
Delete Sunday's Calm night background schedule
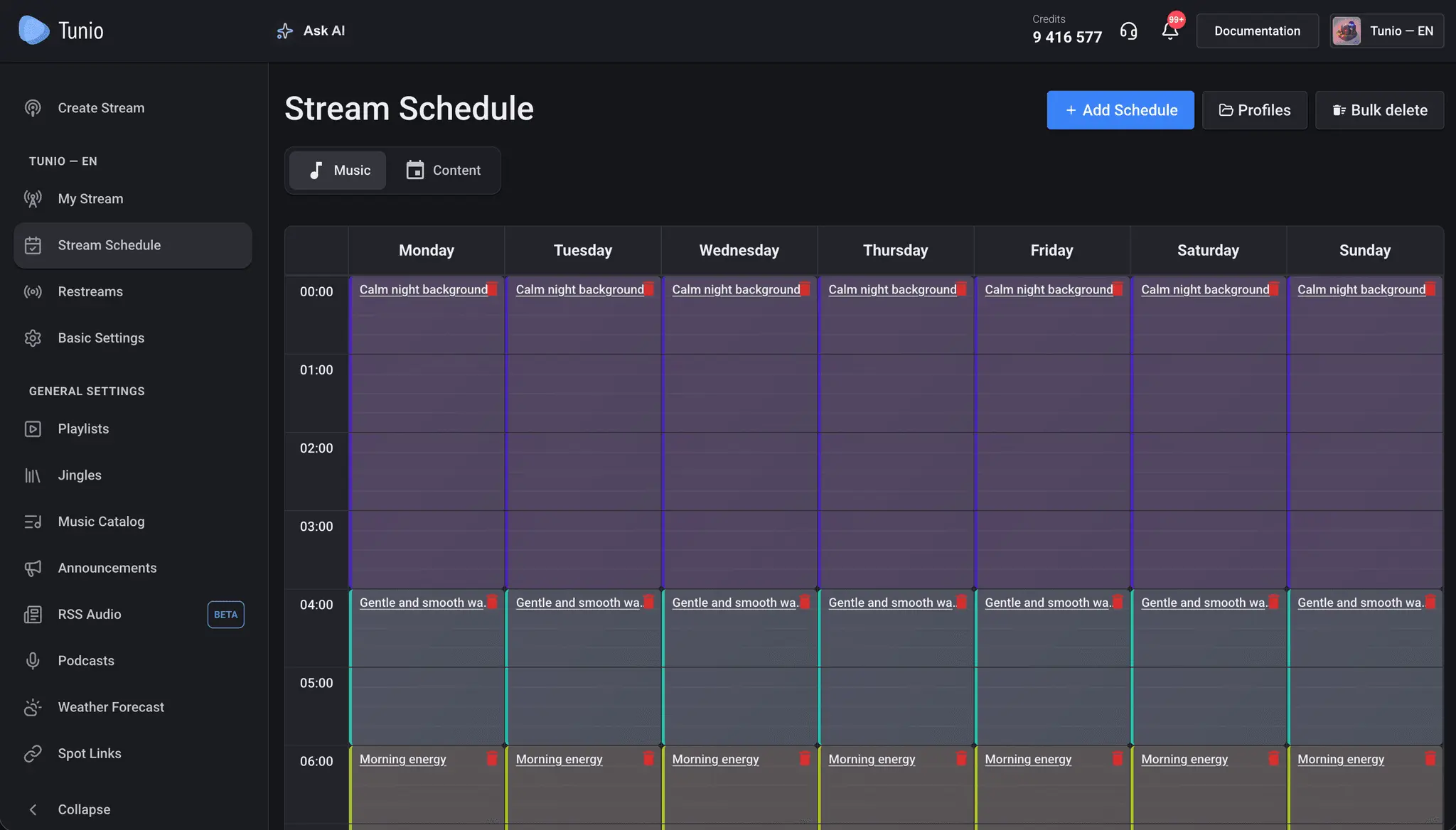[x=1430, y=289]
